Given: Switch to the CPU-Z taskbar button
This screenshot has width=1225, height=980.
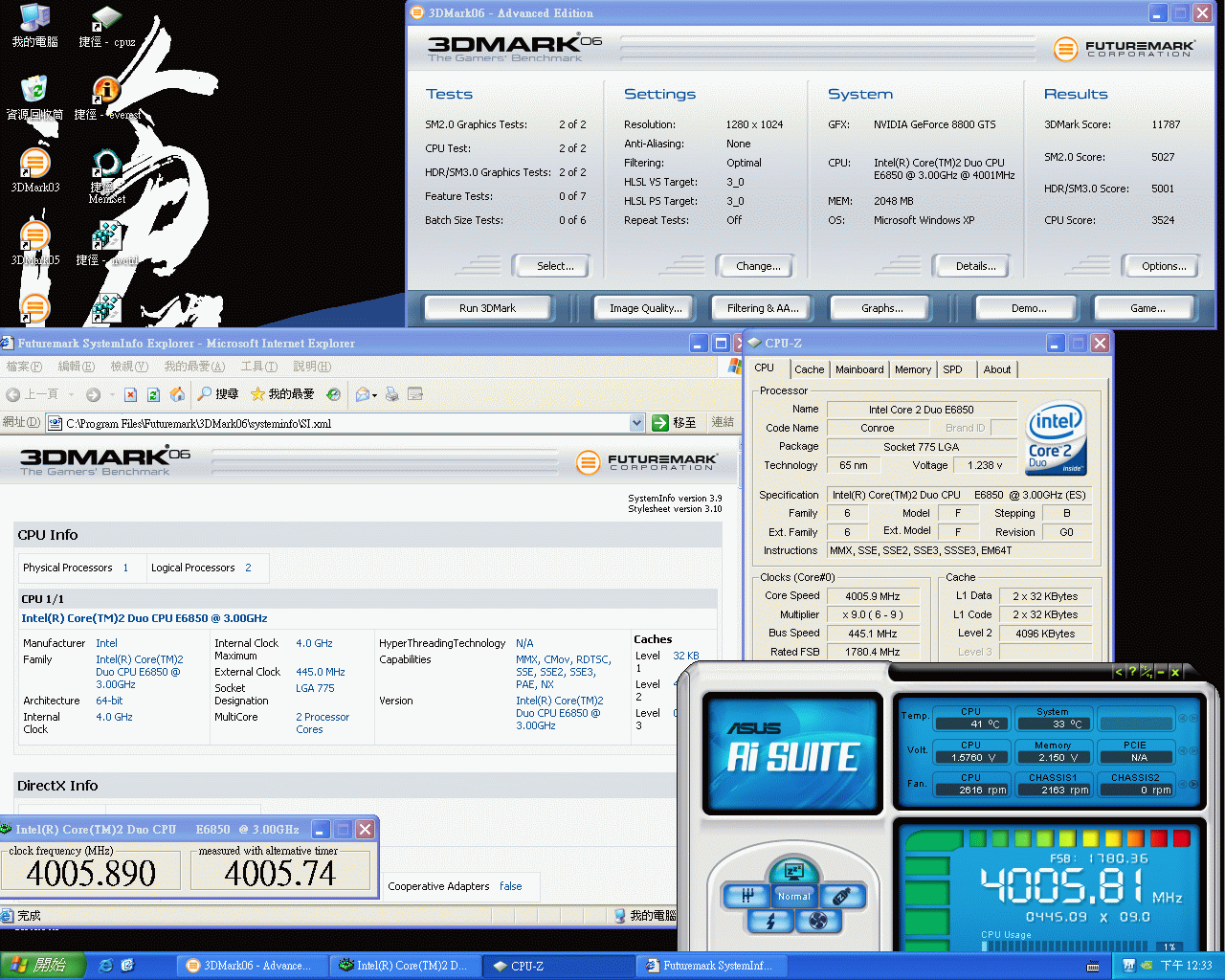Looking at the screenshot, I should [559, 966].
